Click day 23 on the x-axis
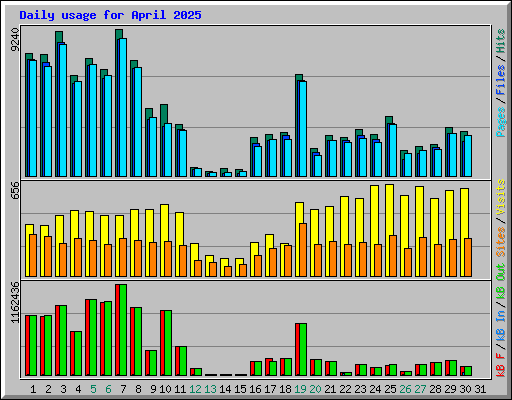 point(360,389)
